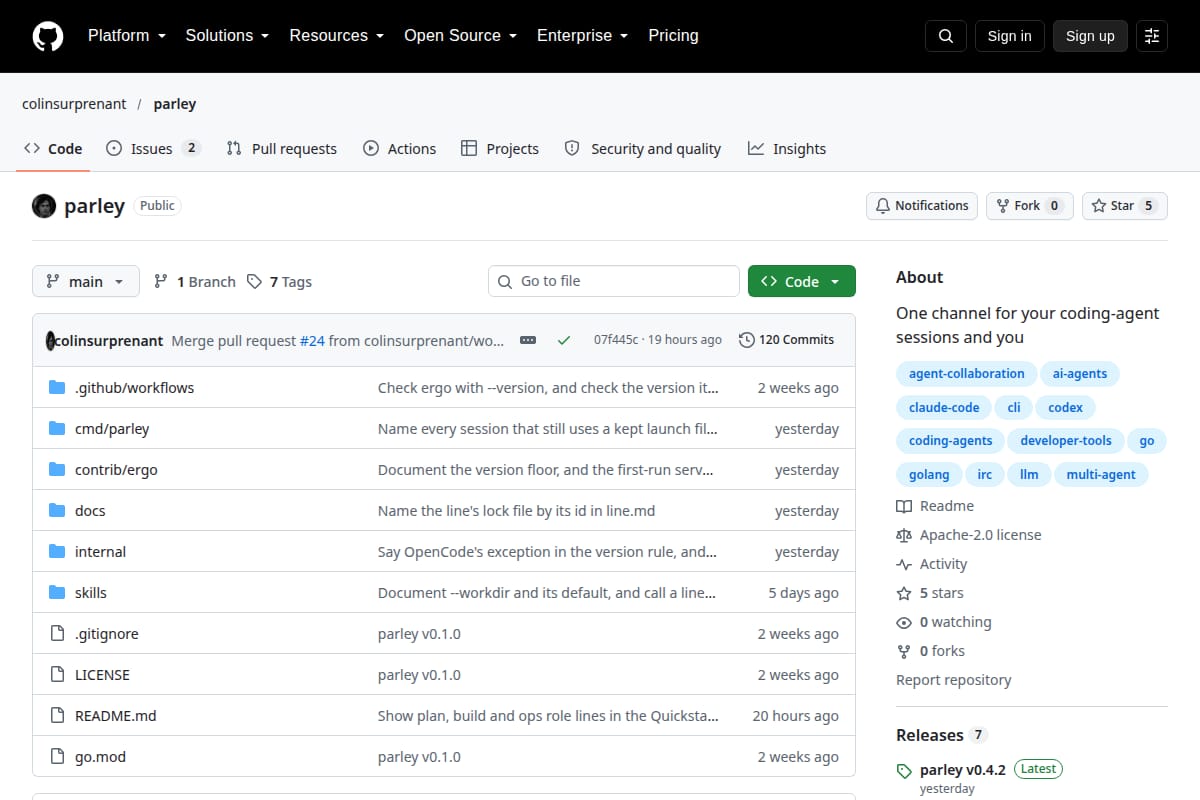View the 1 Branch link
This screenshot has height=800, width=1200.
click(194, 282)
